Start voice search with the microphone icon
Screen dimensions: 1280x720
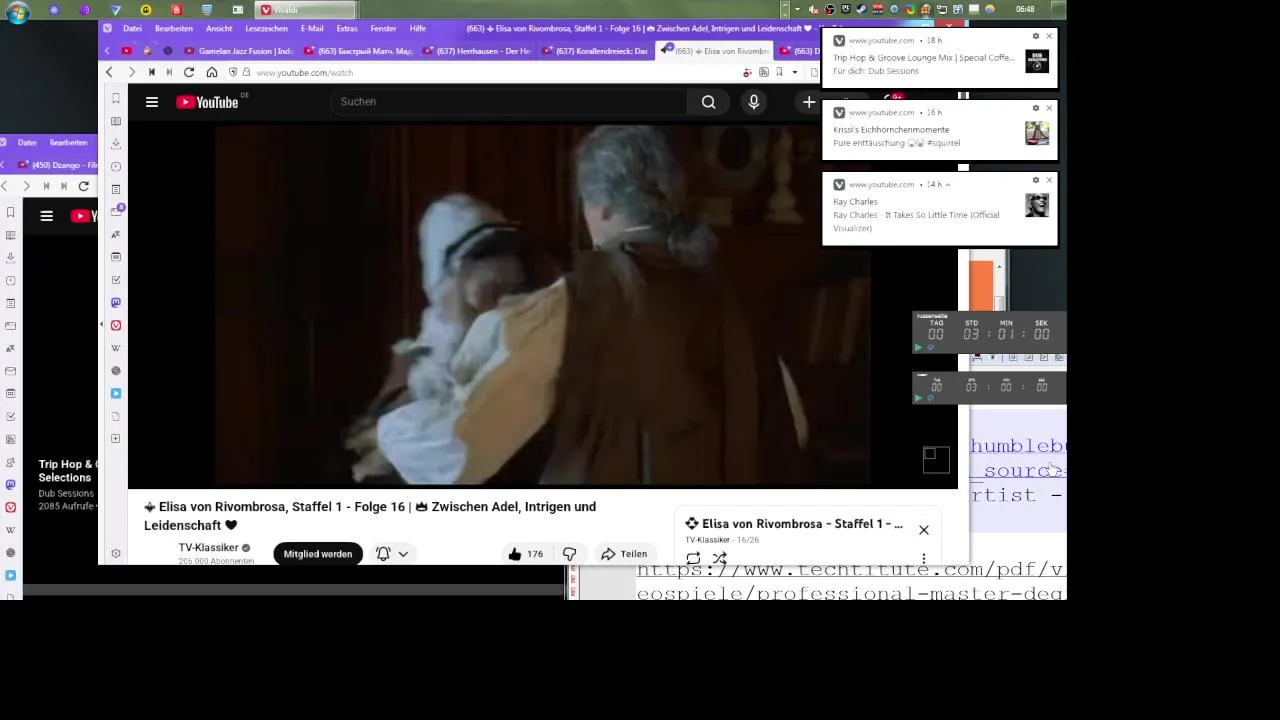pyautogui.click(x=754, y=102)
